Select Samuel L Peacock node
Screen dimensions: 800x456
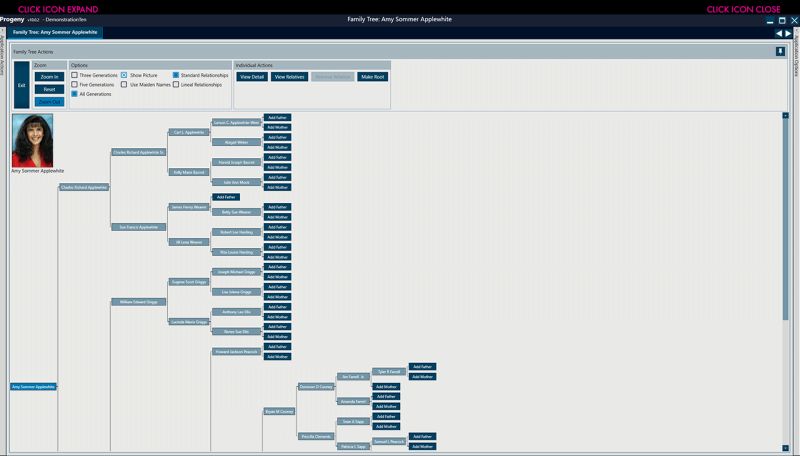(x=389, y=442)
